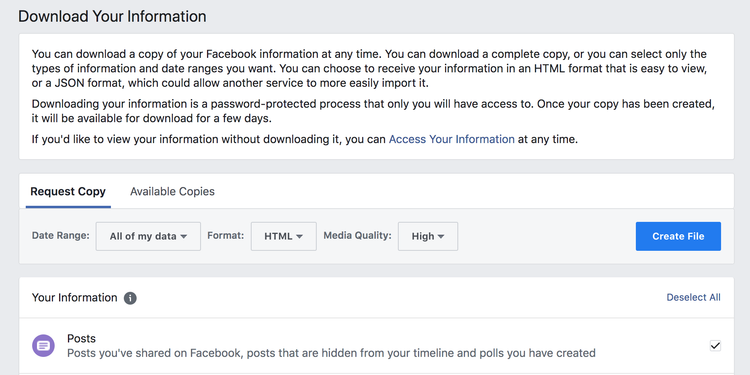Image resolution: width=750 pixels, height=375 pixels.
Task: Click the info icon beside Your Information
Action: [130, 298]
